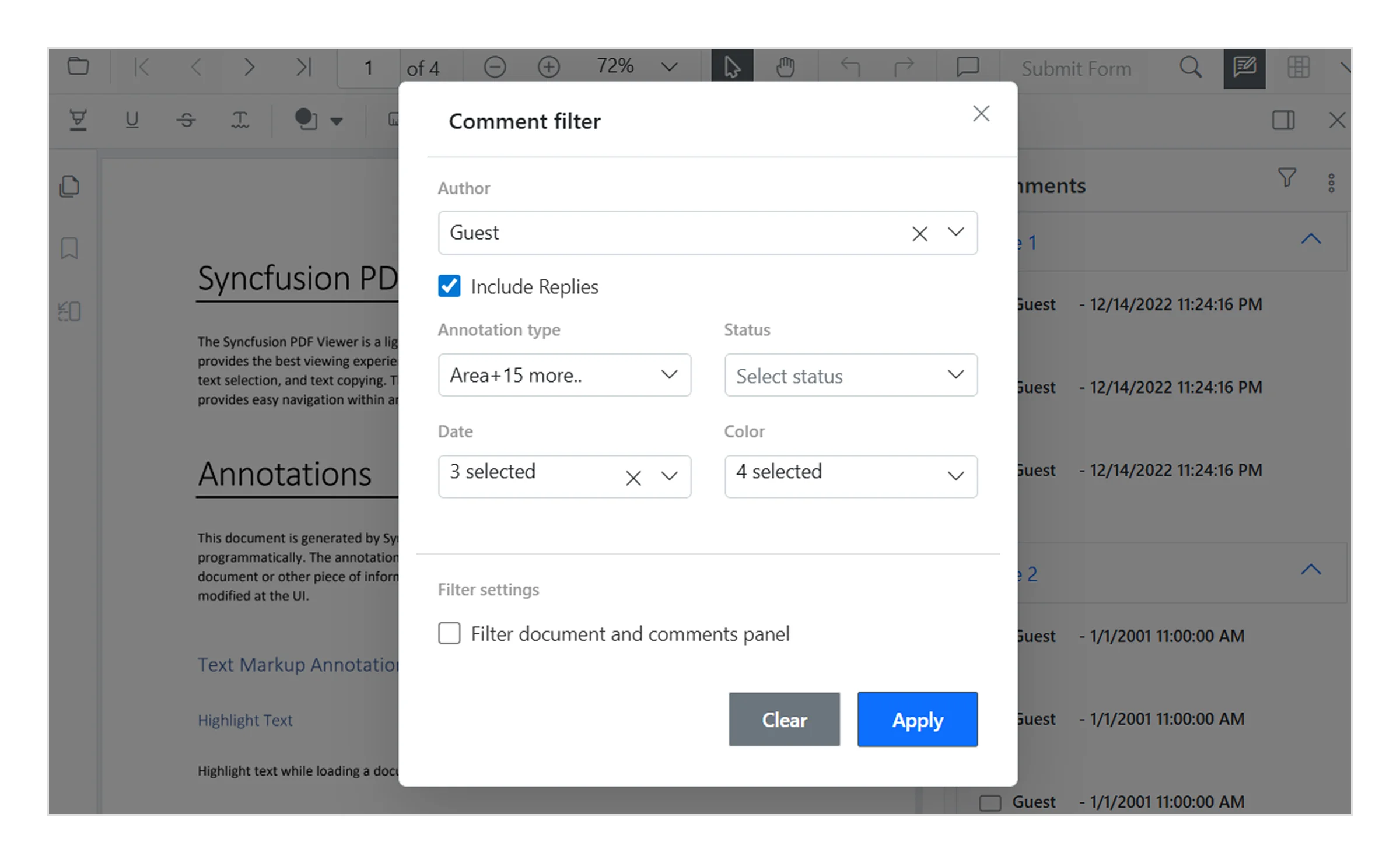Click the Guest author field text
Viewport: 1400px width, 863px height.
(474, 233)
